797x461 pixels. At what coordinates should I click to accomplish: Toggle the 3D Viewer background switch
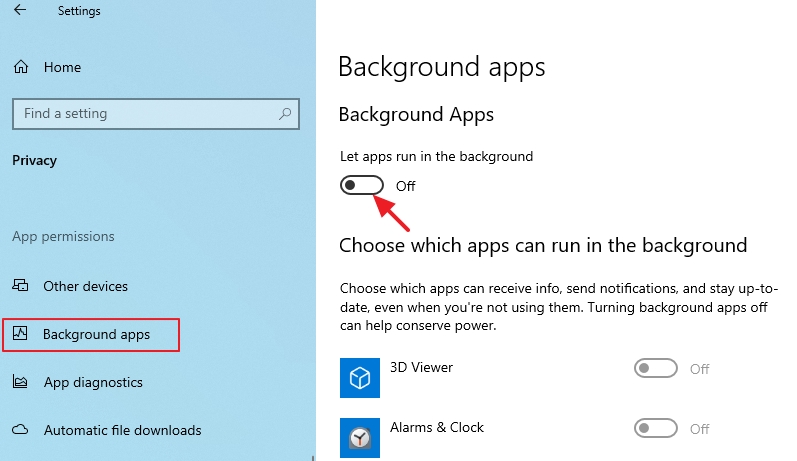(655, 368)
